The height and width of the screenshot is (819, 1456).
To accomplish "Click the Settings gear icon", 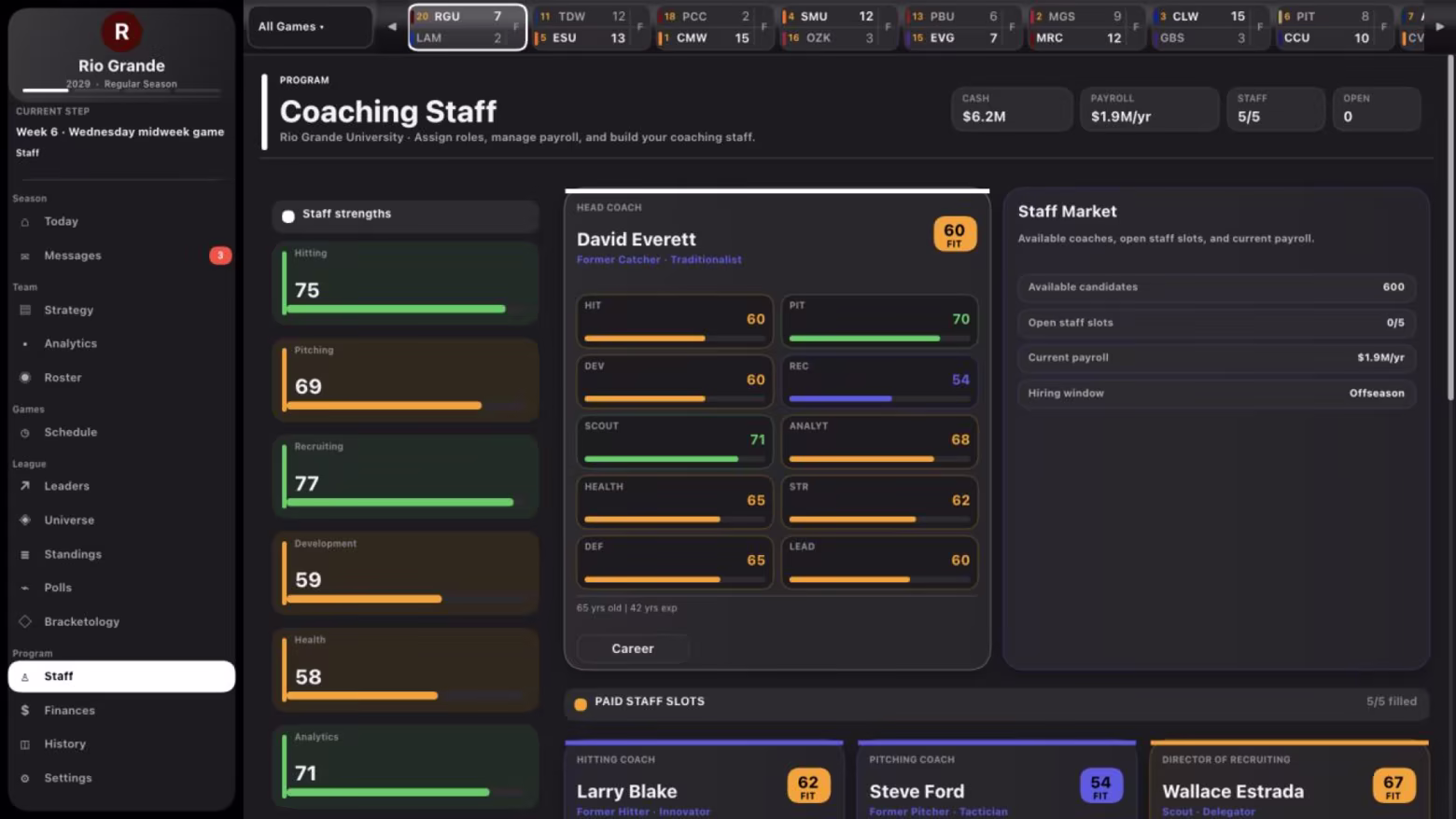I will pos(25,778).
